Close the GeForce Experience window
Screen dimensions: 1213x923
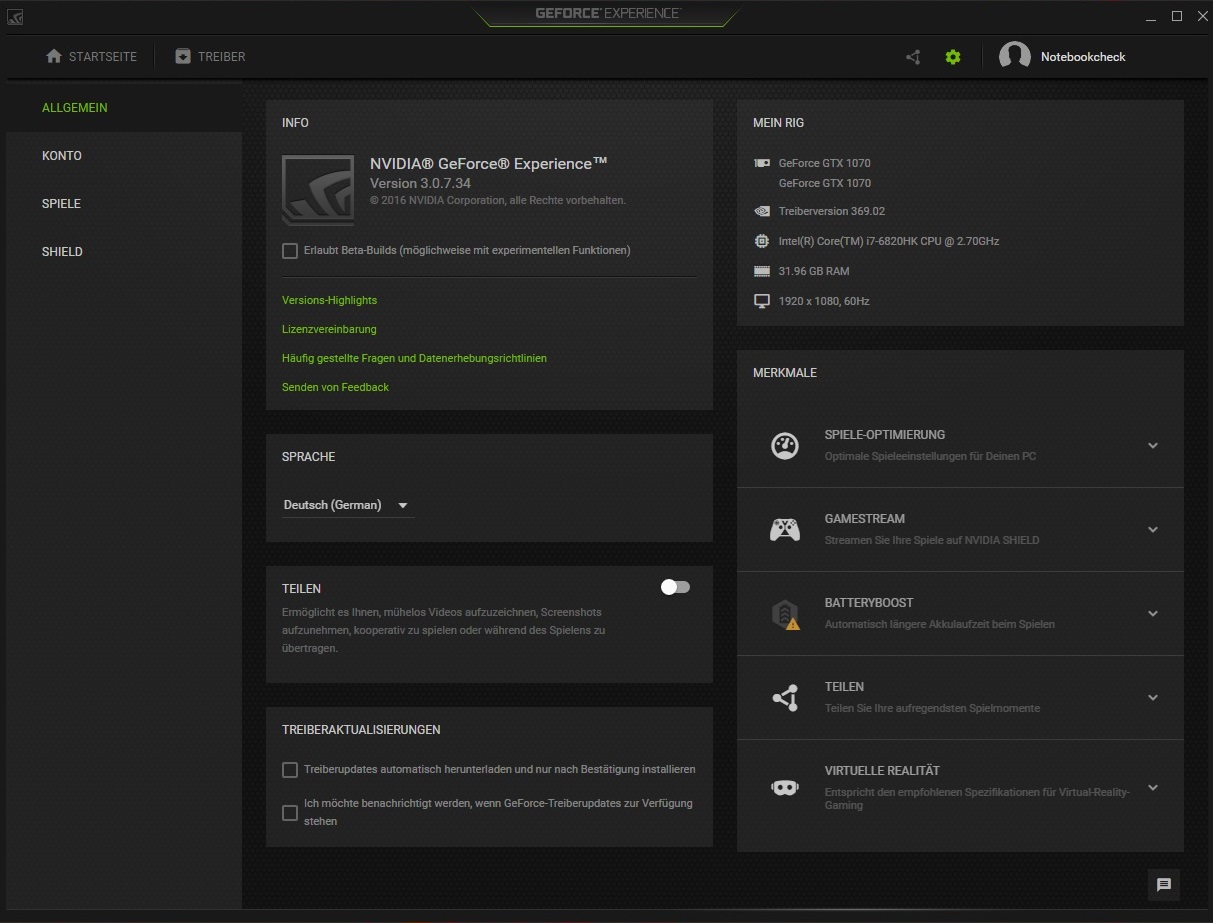(x=1201, y=16)
